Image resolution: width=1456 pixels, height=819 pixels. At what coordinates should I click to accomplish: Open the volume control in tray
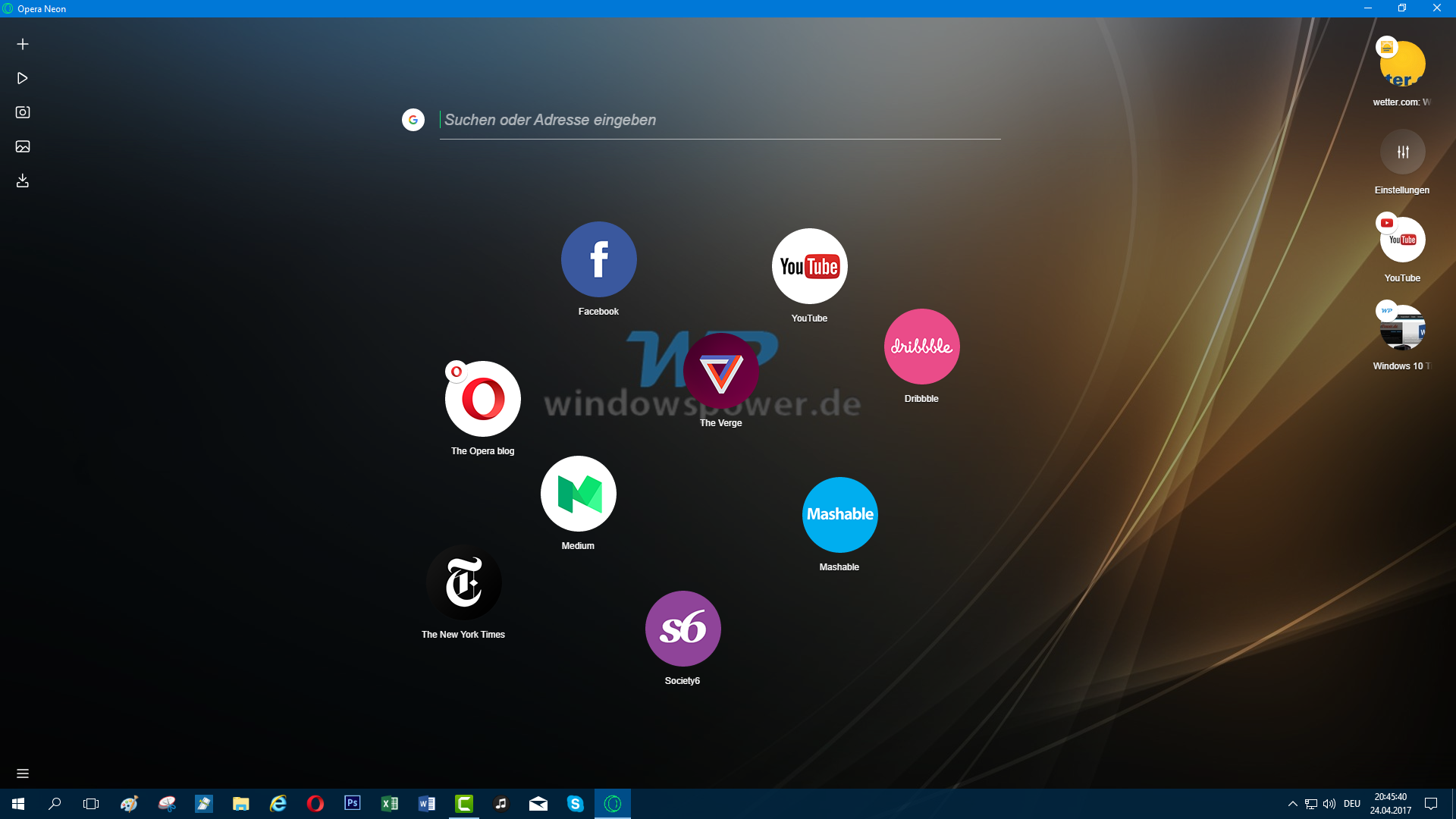click(x=1329, y=804)
